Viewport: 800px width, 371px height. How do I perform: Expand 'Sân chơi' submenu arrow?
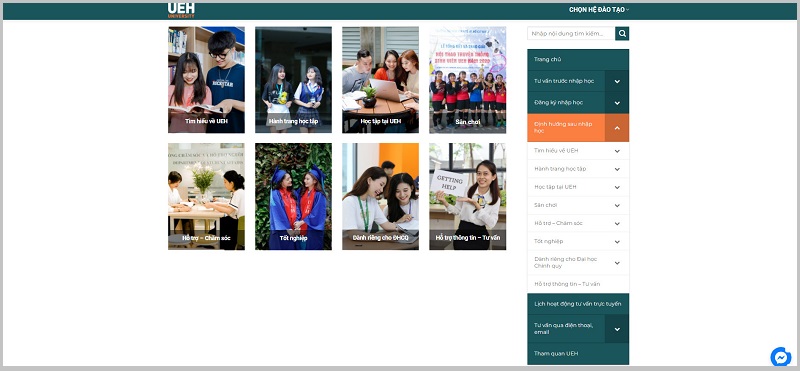617,205
